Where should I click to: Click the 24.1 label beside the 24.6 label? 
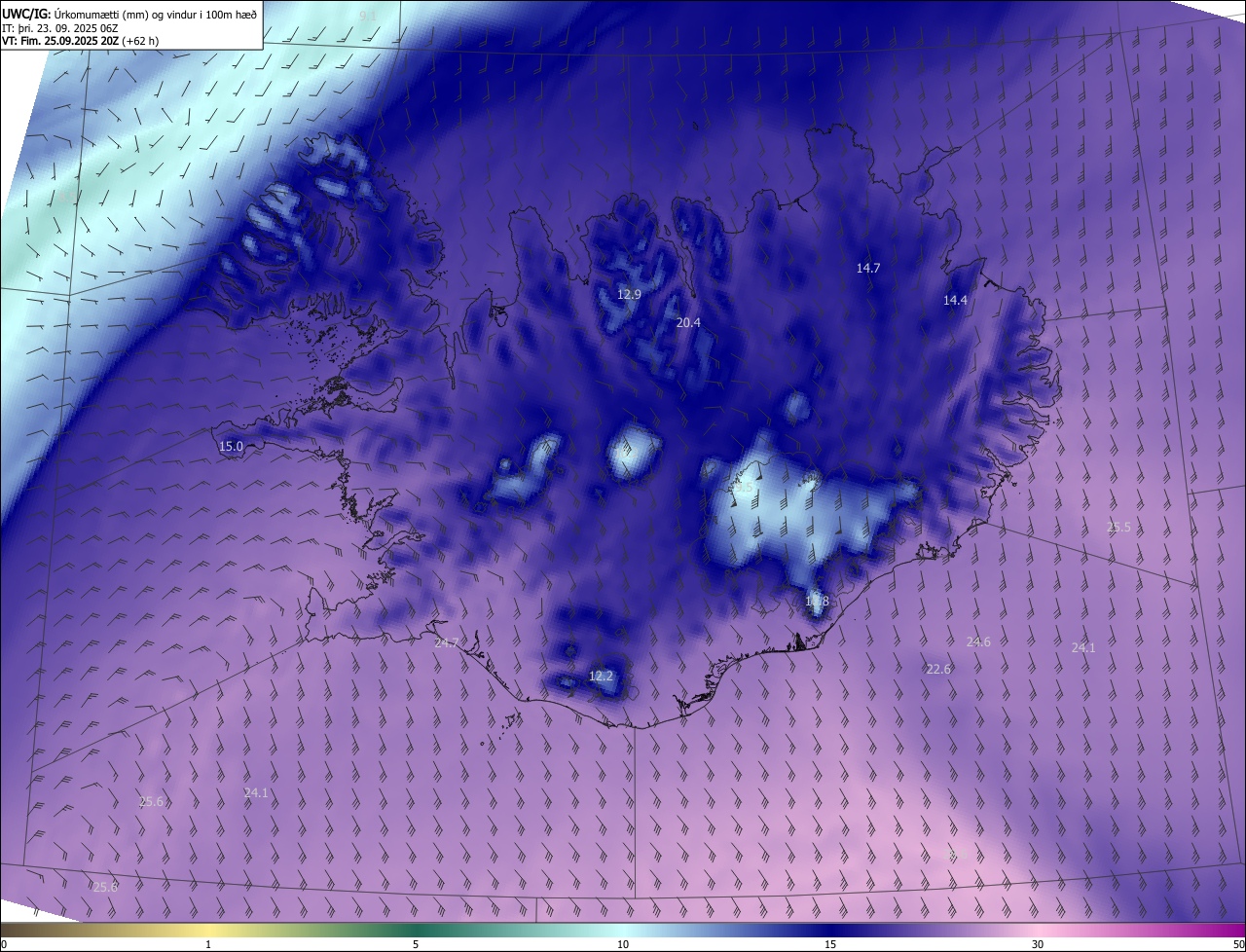tap(1083, 647)
